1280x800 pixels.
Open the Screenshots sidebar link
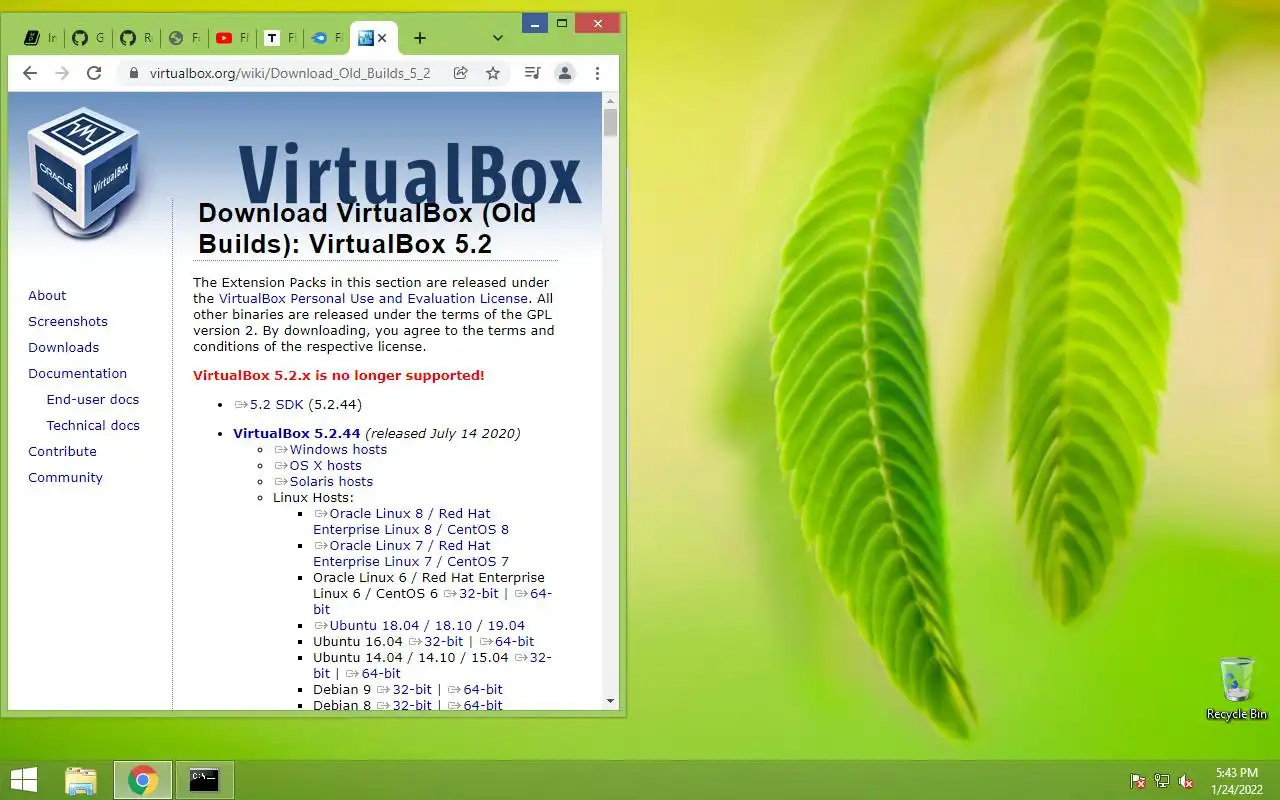[x=68, y=322]
